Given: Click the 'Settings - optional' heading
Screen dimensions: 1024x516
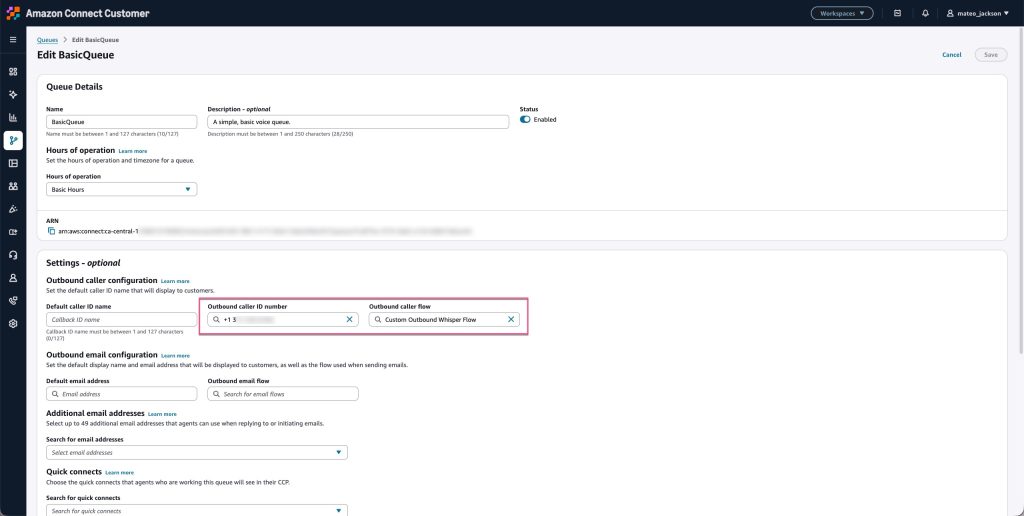Looking at the screenshot, I should pos(83,263).
